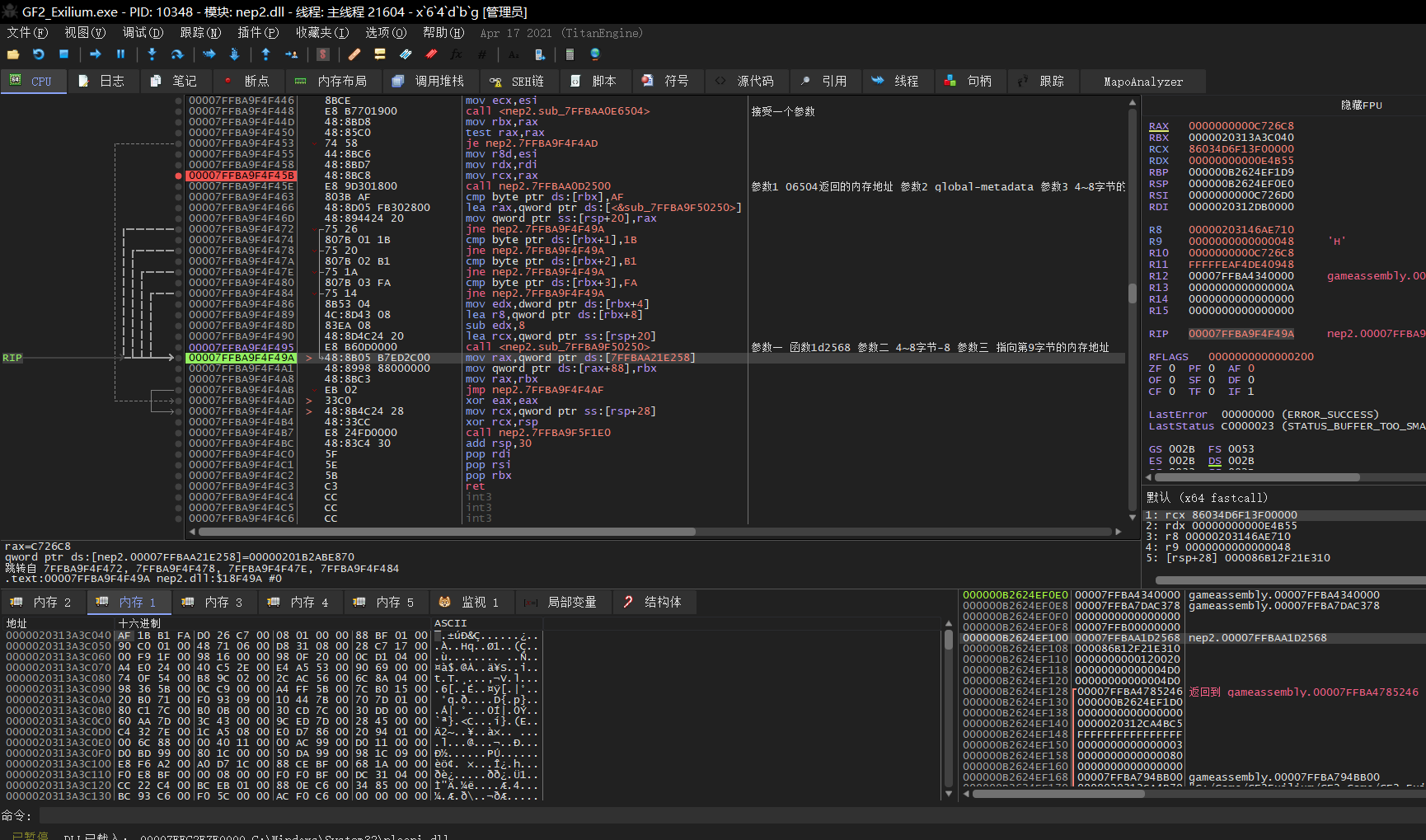Run the program with the arrow icon

pyautogui.click(x=96, y=54)
